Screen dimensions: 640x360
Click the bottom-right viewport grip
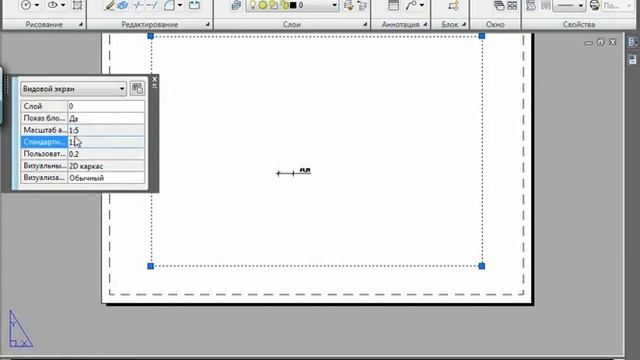click(x=482, y=266)
